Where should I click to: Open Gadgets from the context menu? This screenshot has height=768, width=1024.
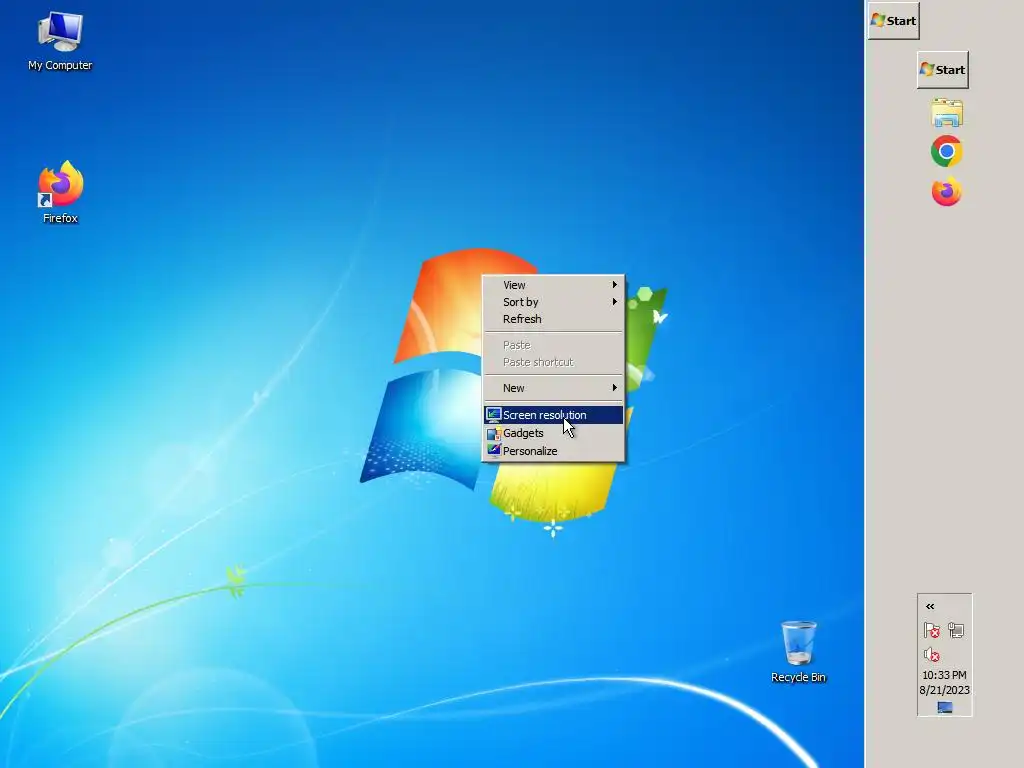coord(553,433)
